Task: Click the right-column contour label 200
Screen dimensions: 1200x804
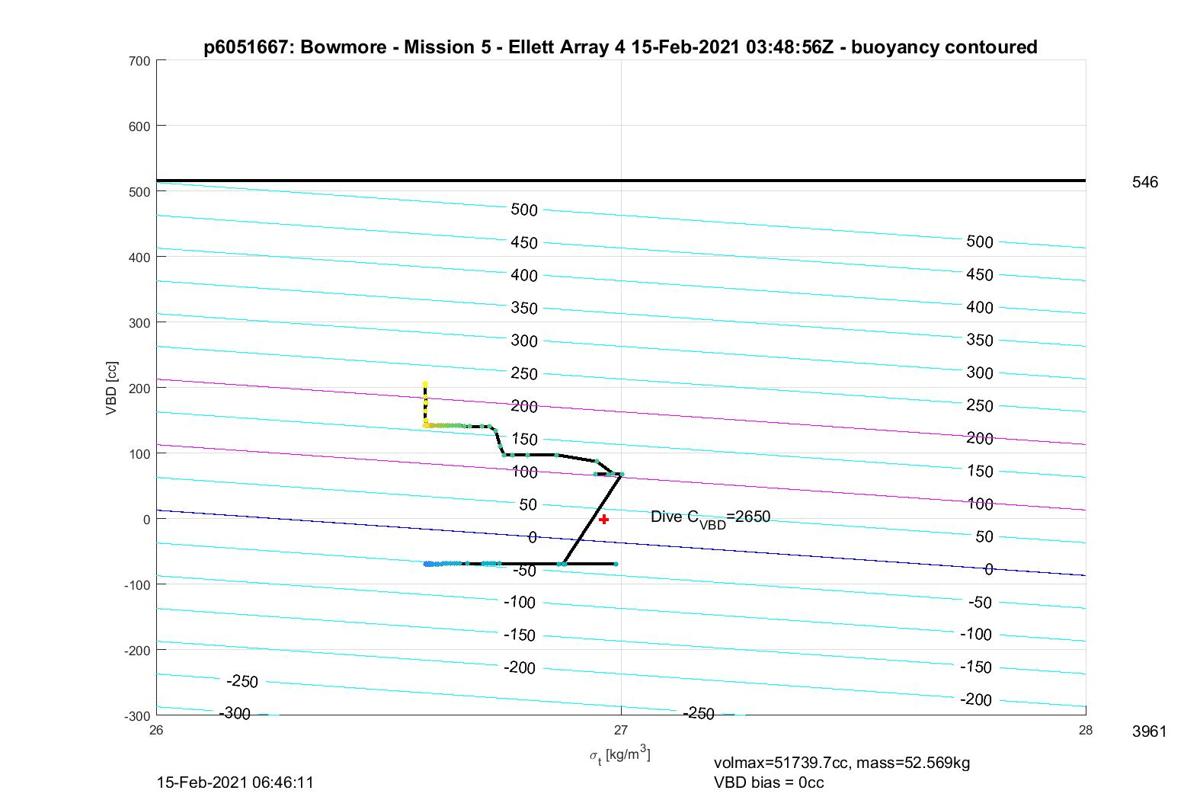Action: point(980,439)
